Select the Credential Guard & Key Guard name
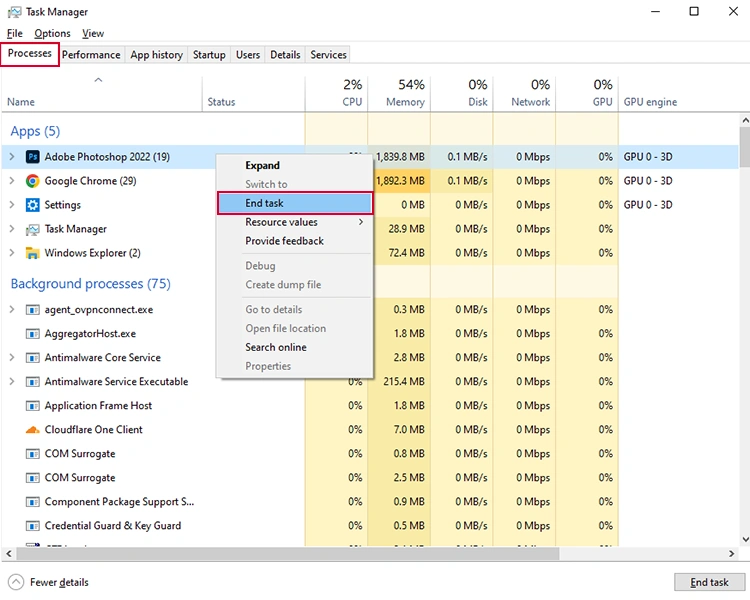The image size is (750, 600). (x=113, y=526)
